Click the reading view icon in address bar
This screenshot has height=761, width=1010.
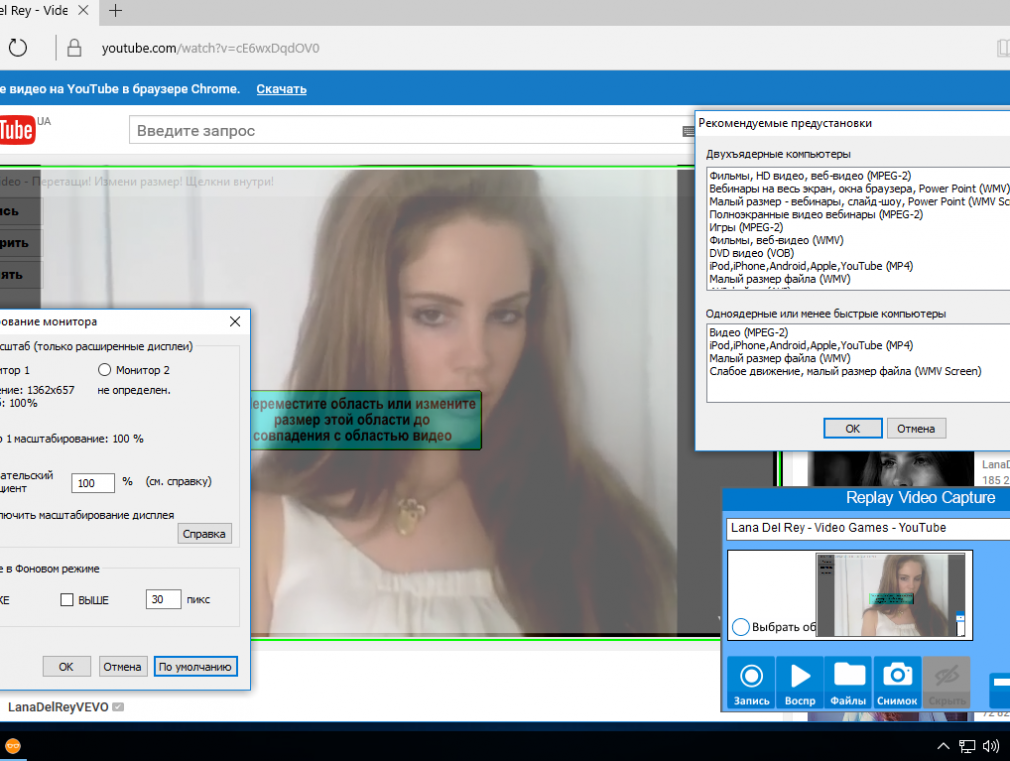(1003, 48)
